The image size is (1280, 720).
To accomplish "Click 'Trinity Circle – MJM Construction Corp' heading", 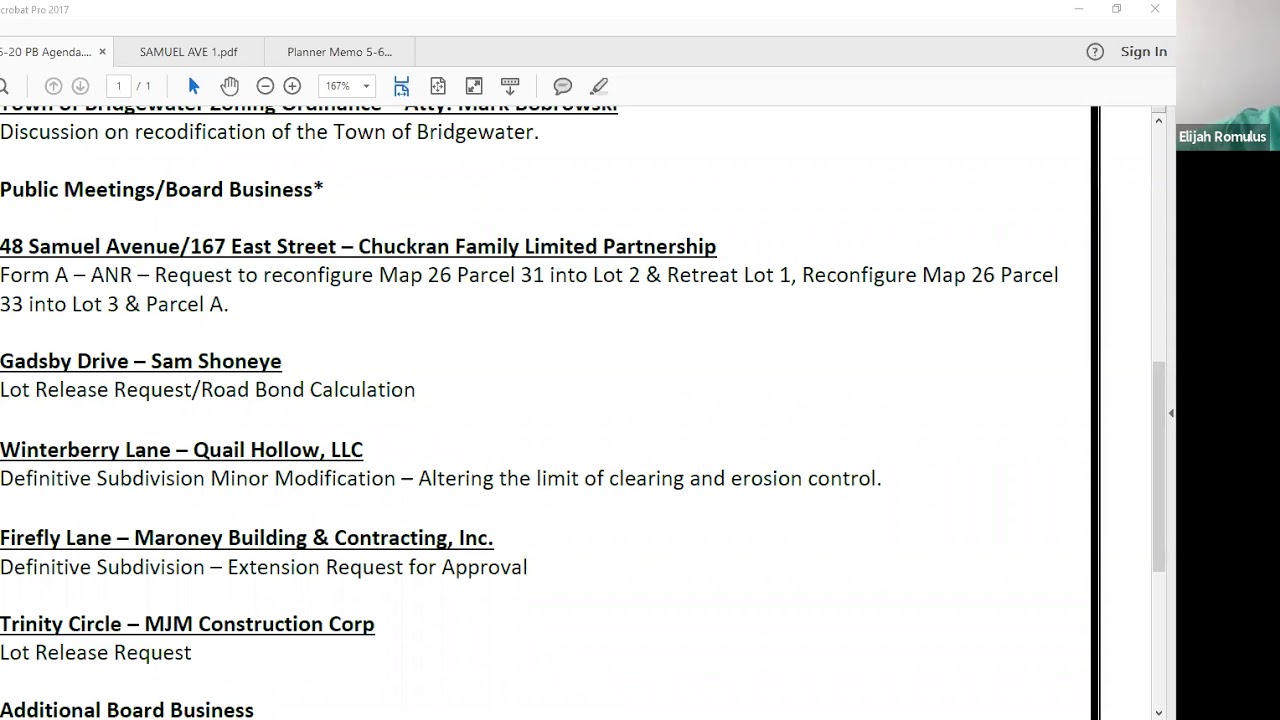I will click(187, 624).
